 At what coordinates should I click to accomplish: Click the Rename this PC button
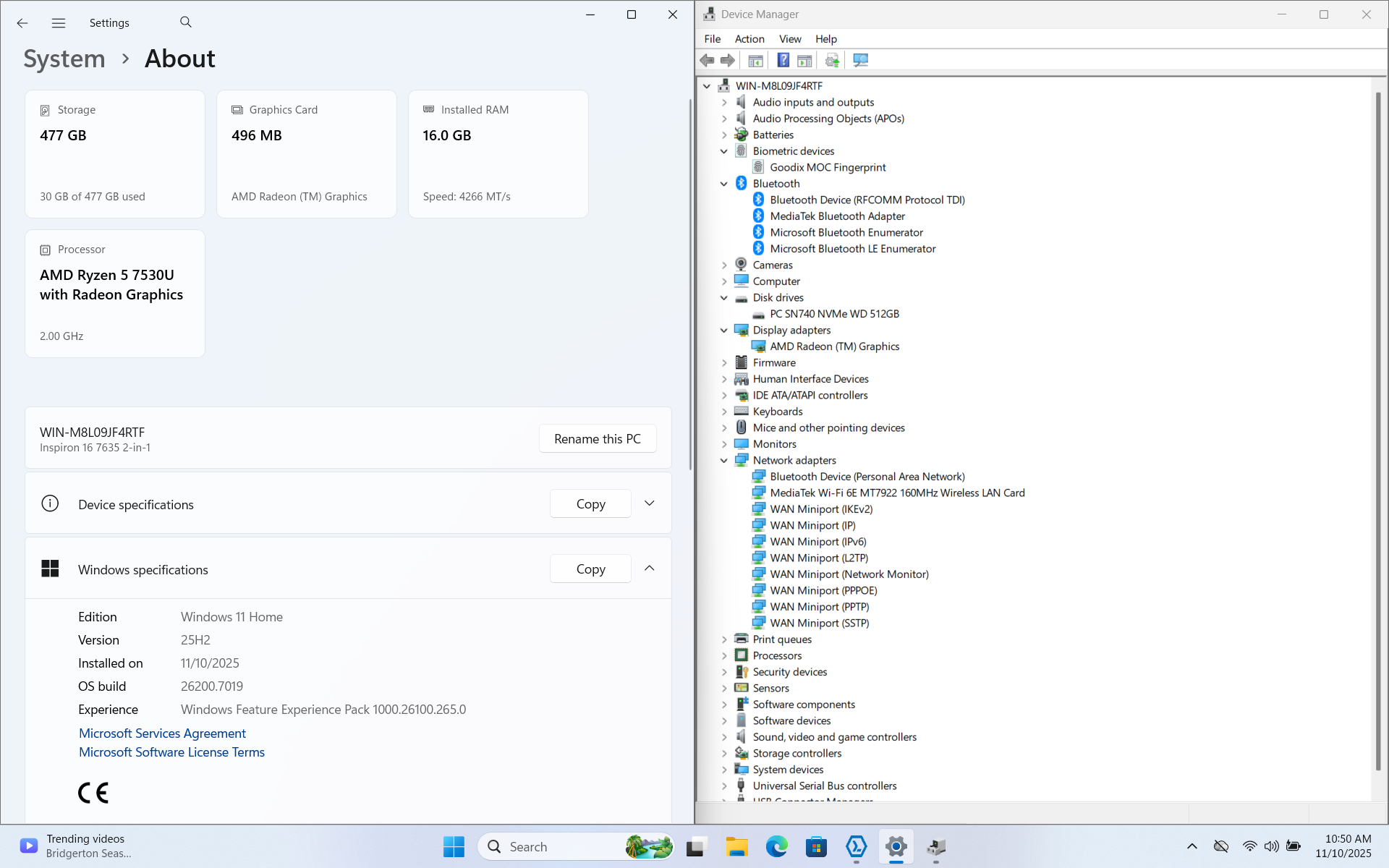pos(597,439)
